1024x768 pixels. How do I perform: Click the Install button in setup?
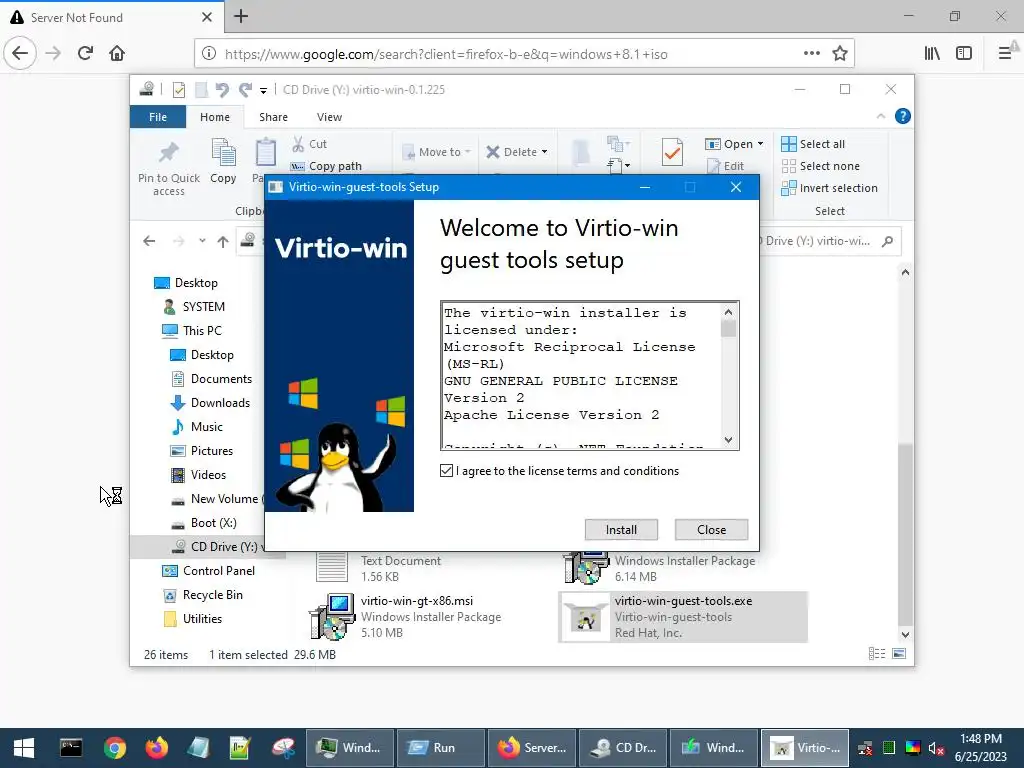[x=621, y=530]
